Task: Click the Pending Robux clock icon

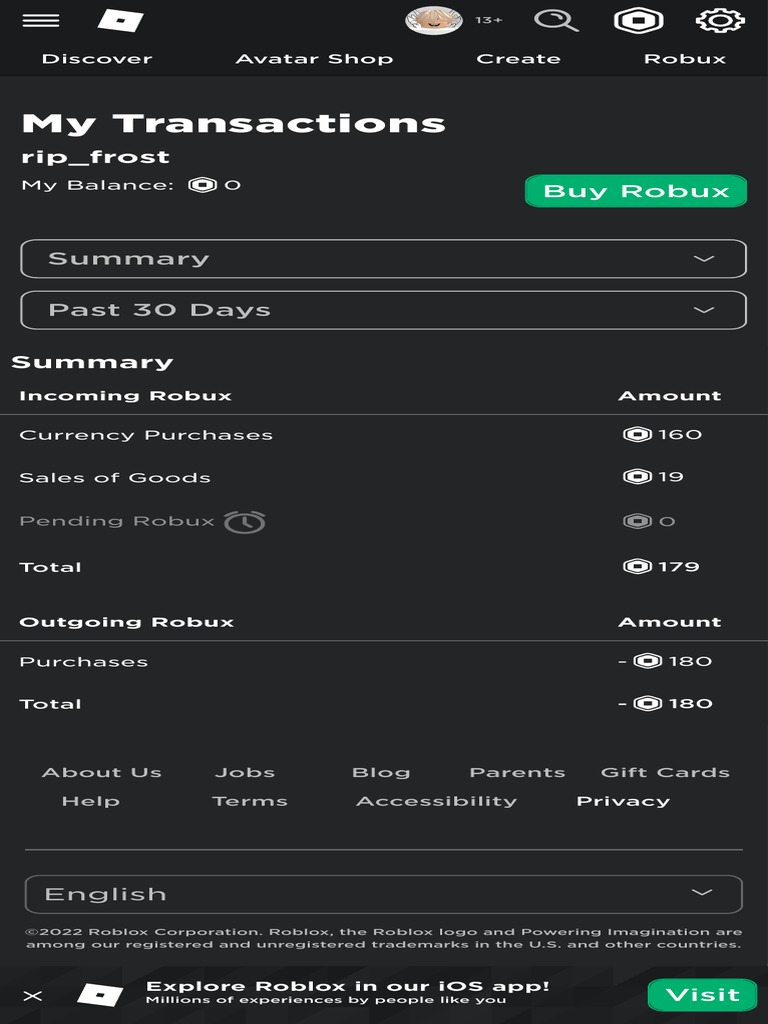Action: coord(244,522)
